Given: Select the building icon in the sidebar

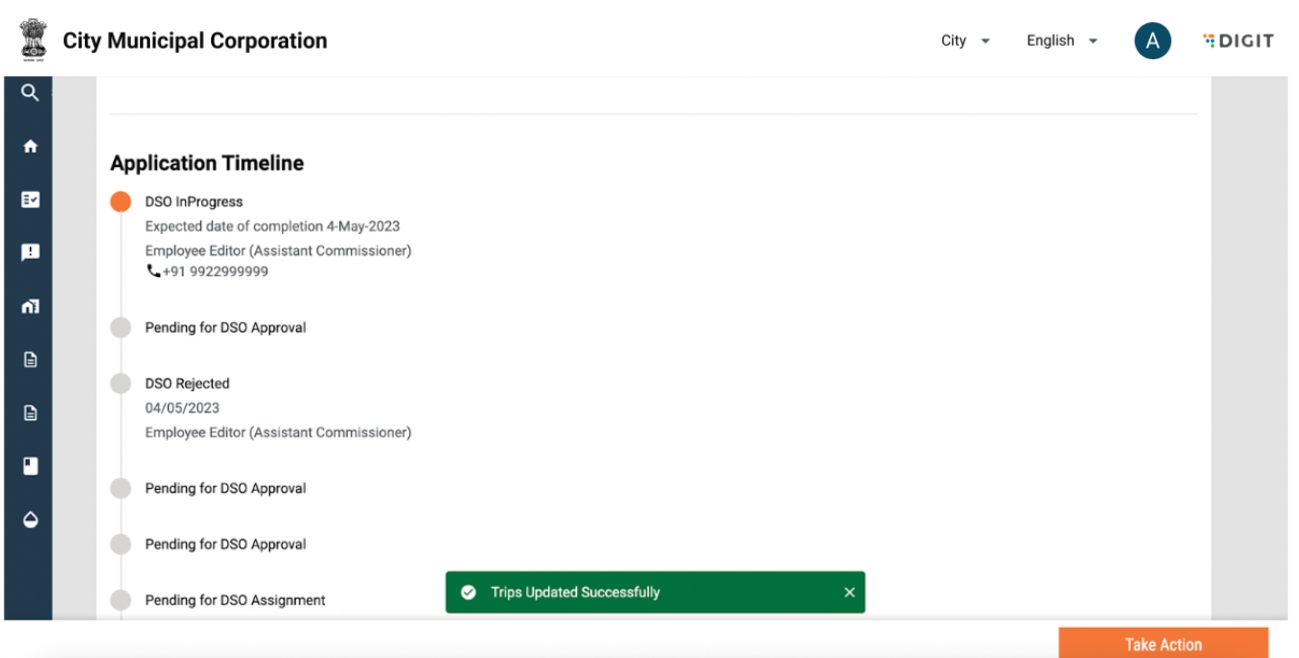Looking at the screenshot, I should tap(30, 306).
